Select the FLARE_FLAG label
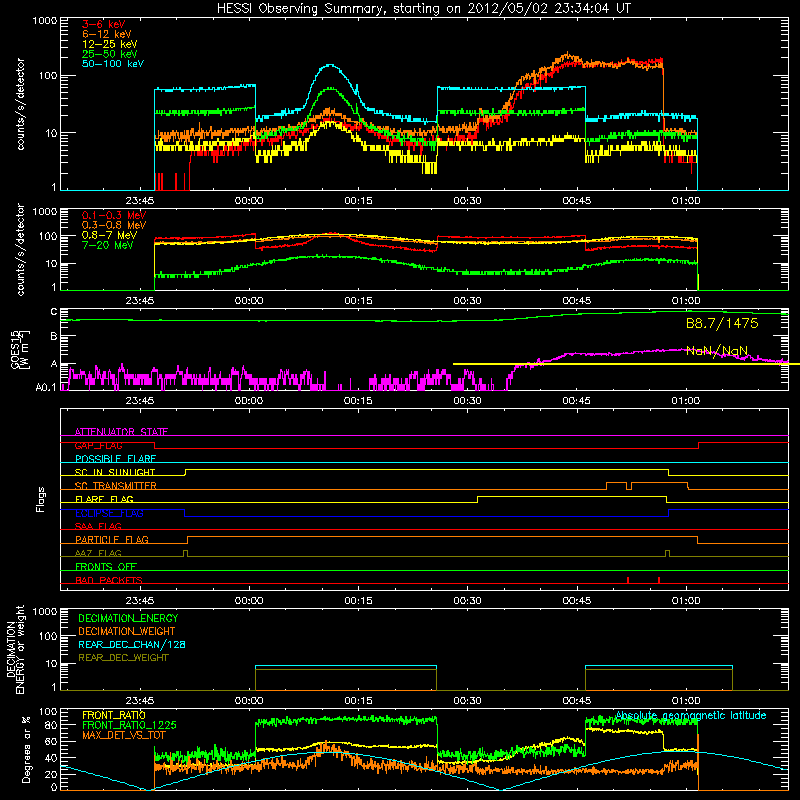The width and height of the screenshot is (800, 800). click(104, 499)
